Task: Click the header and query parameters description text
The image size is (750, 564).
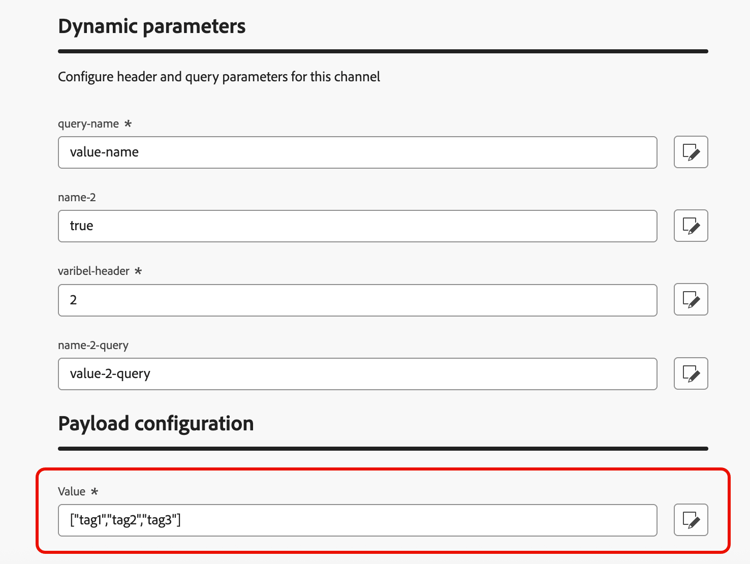Action: click(x=219, y=77)
